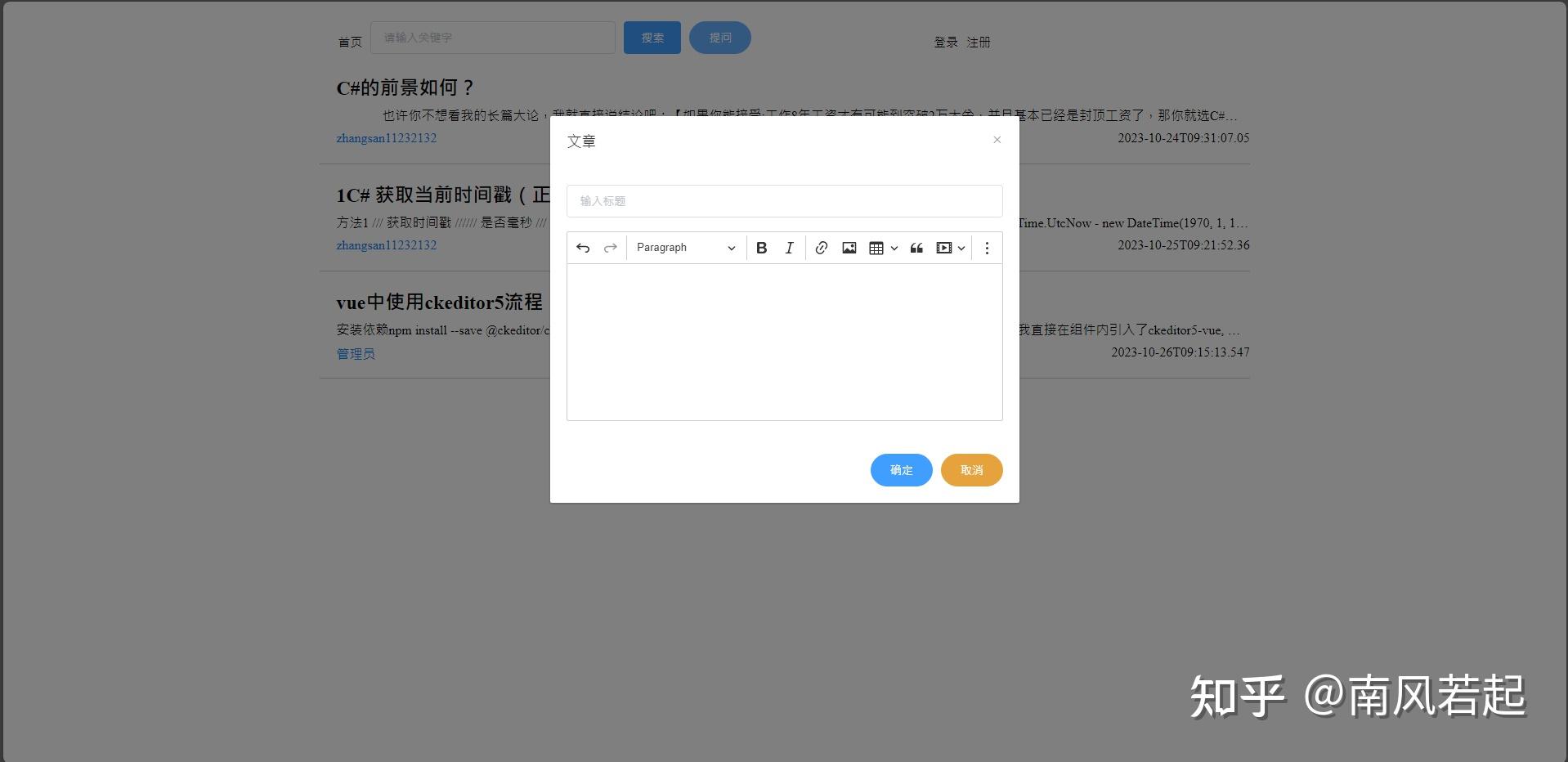Screen dimensions: 1568x762
Task: Open the Paragraph style dropdown
Action: 685,247
